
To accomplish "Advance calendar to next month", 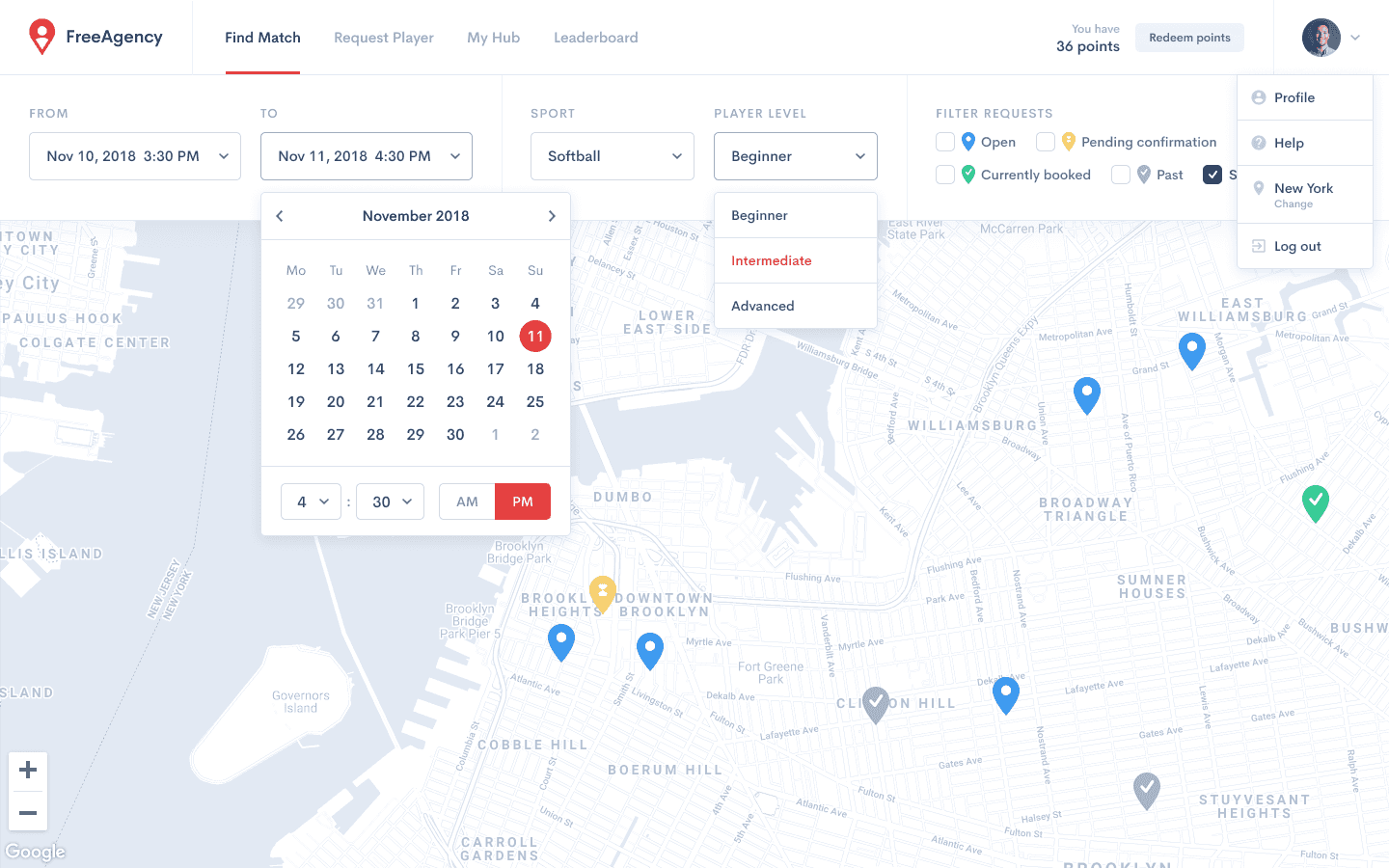I will pos(552,216).
